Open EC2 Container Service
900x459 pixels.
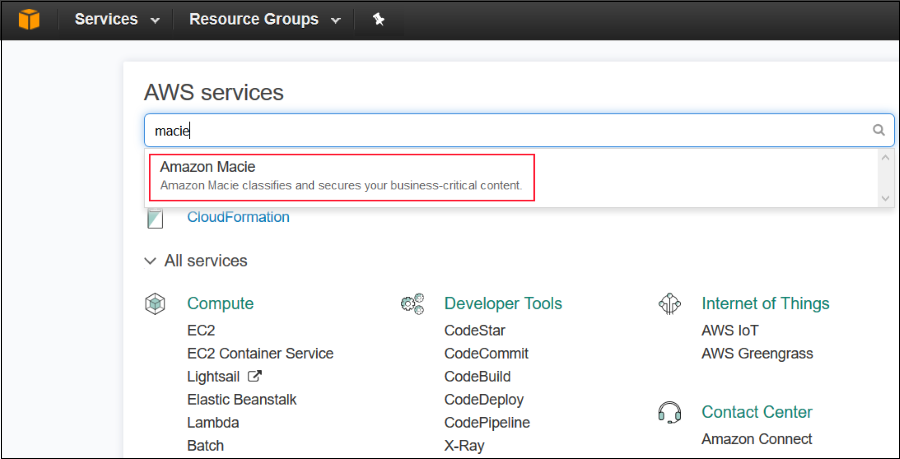pyautogui.click(x=260, y=353)
